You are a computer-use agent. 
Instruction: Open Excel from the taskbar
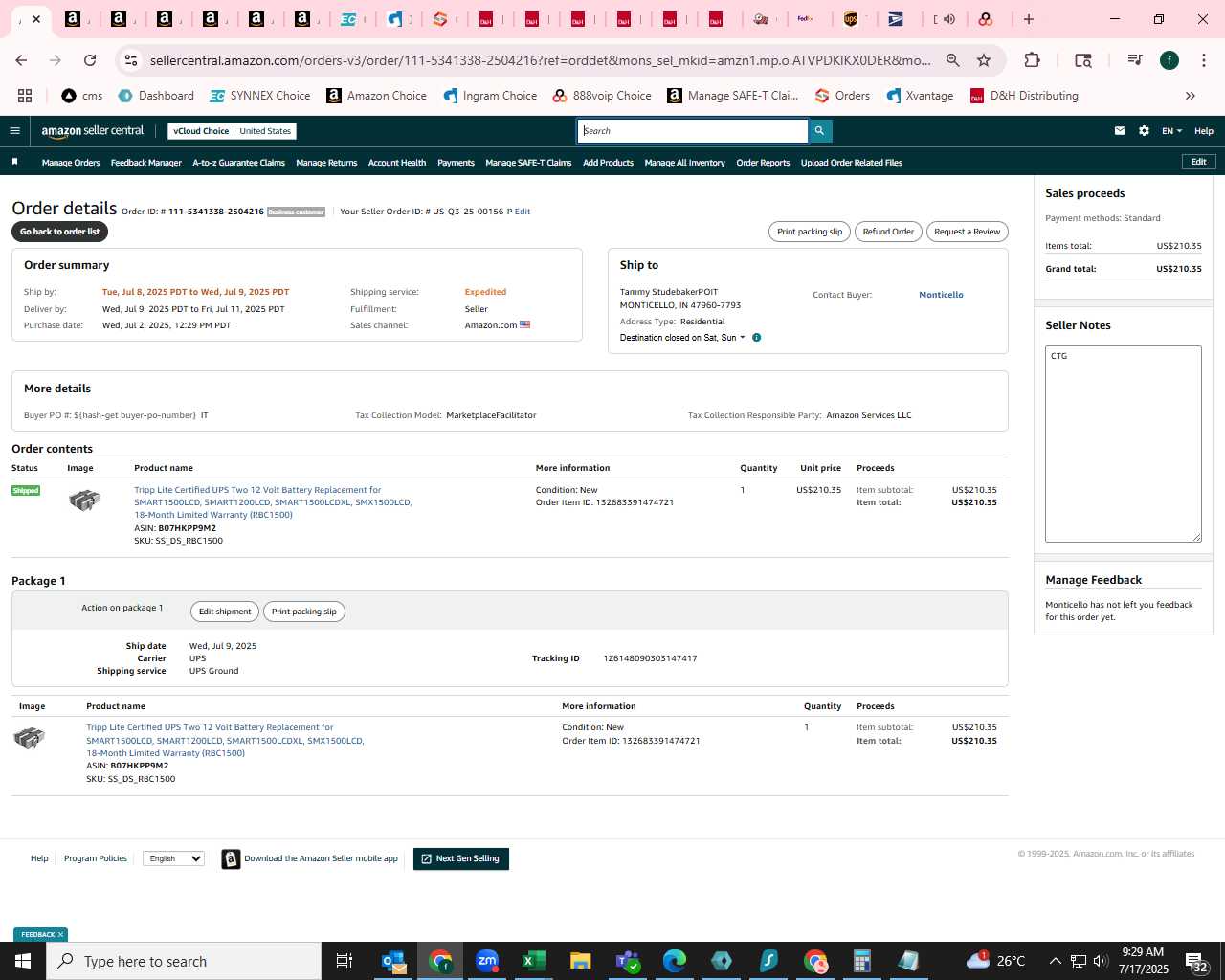(x=534, y=961)
